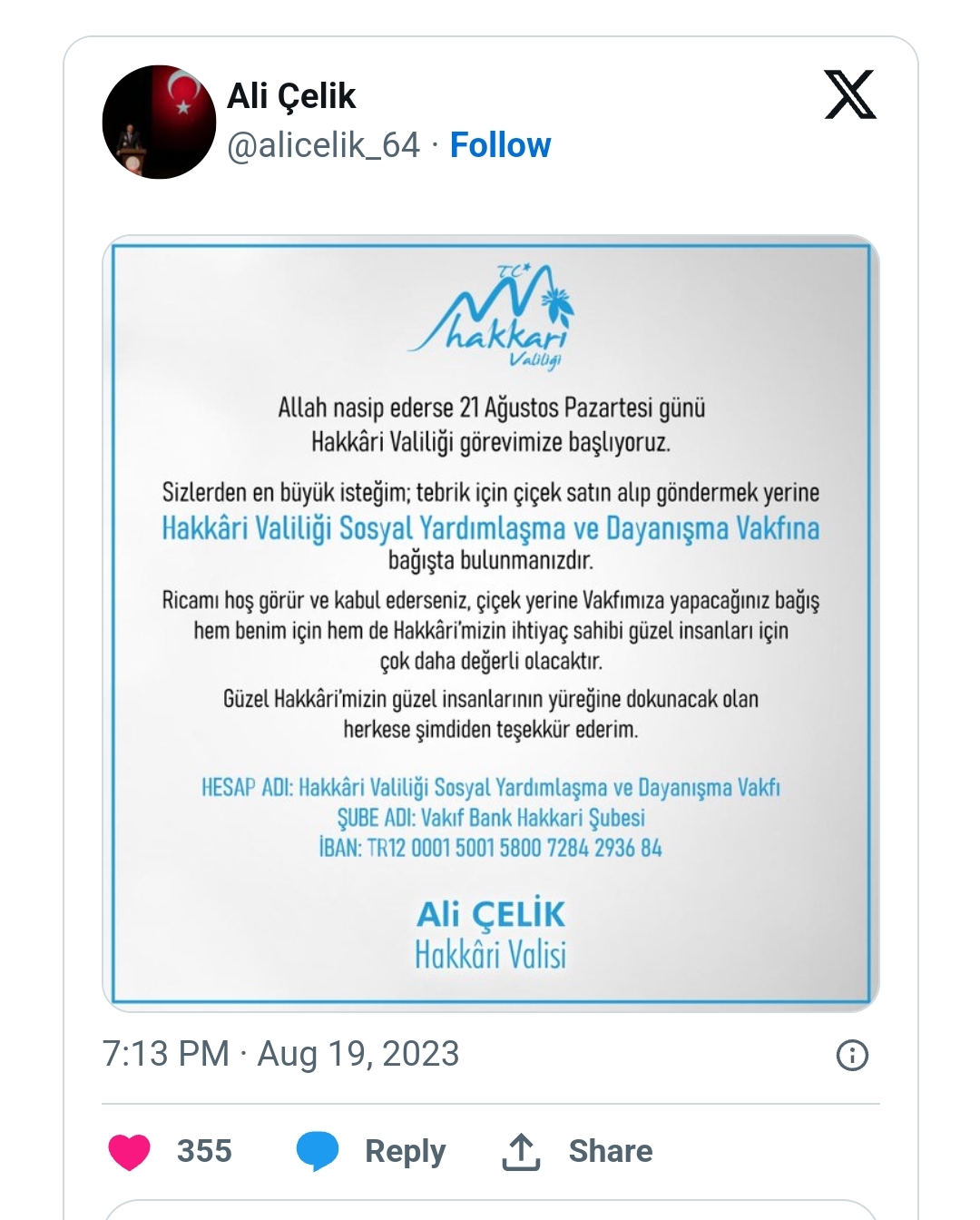
Task: Open Ali Çelik's profile picture avatar
Action: tap(160, 122)
